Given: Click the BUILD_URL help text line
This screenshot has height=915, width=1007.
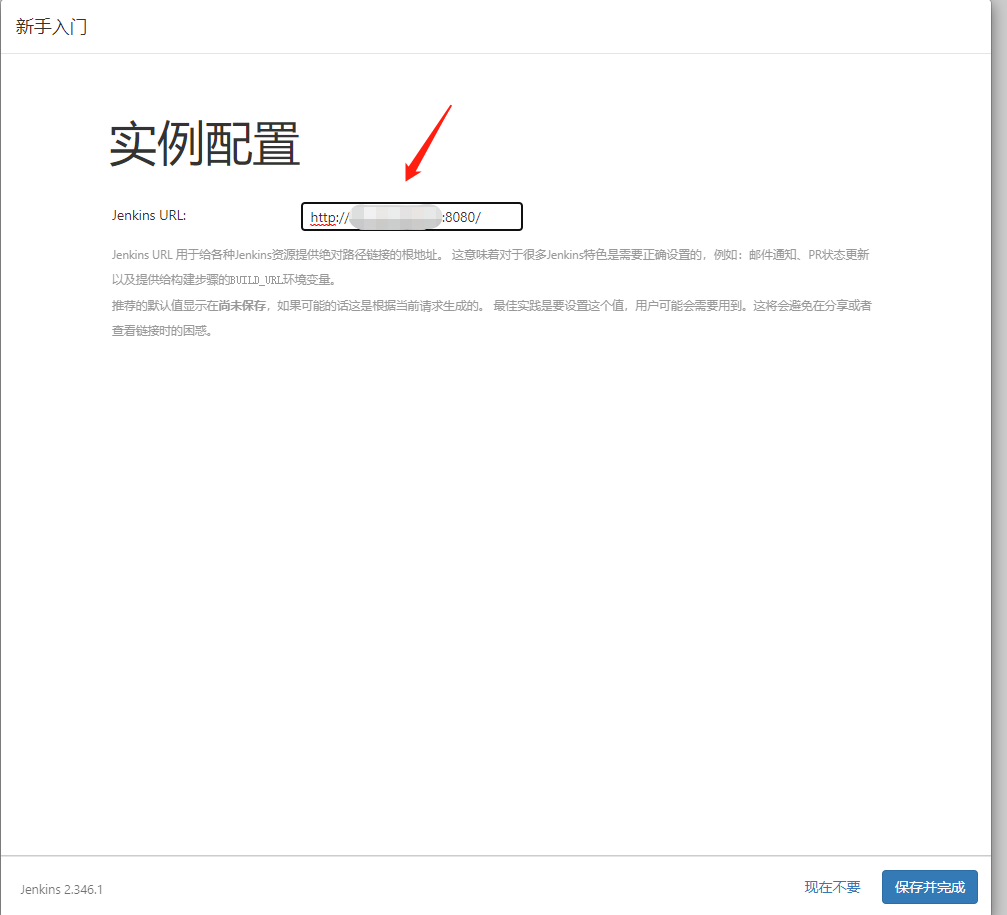Looking at the screenshot, I should pos(224,280).
